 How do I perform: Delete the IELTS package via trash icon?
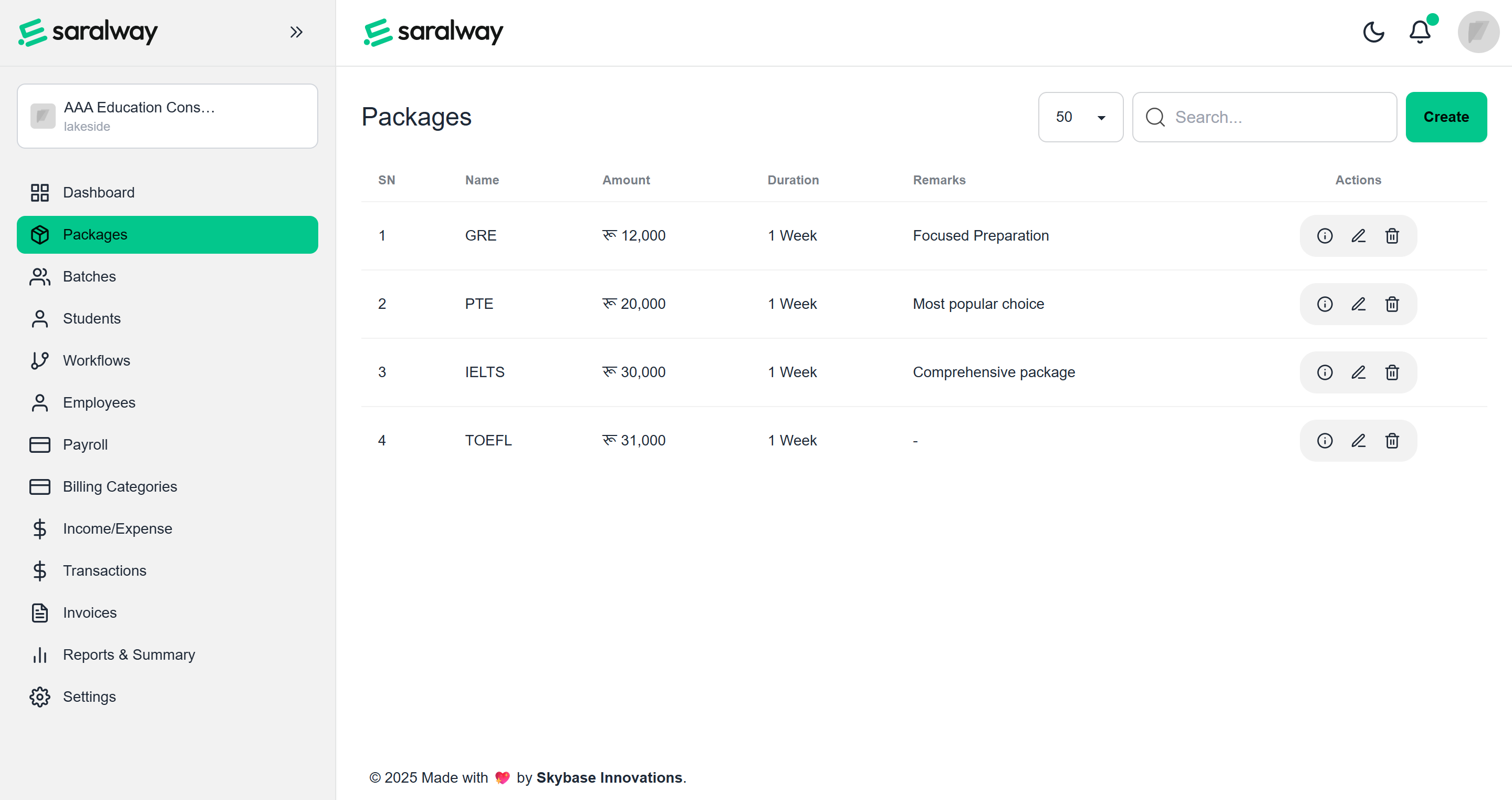(x=1392, y=373)
